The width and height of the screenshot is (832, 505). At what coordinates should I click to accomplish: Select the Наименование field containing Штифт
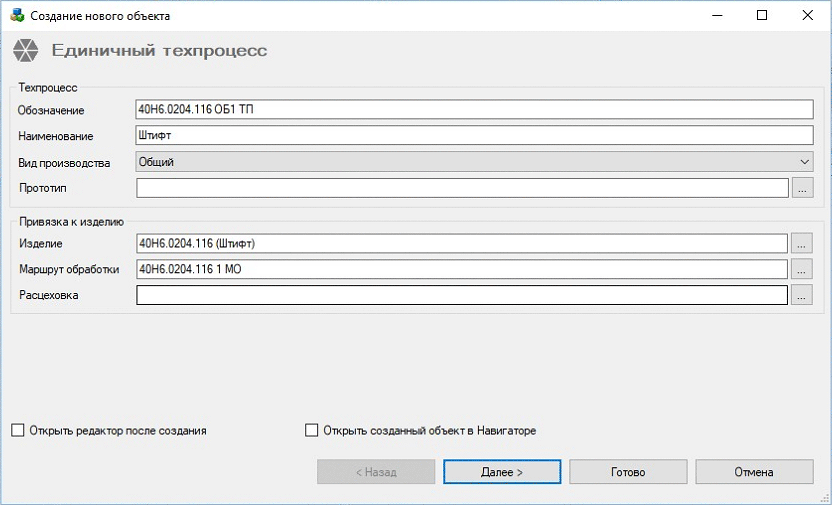click(473, 135)
